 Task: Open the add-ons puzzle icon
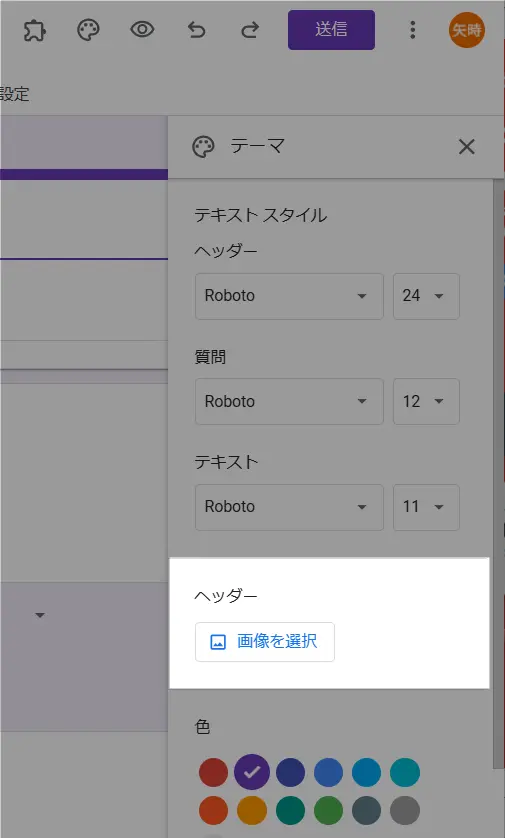(35, 30)
